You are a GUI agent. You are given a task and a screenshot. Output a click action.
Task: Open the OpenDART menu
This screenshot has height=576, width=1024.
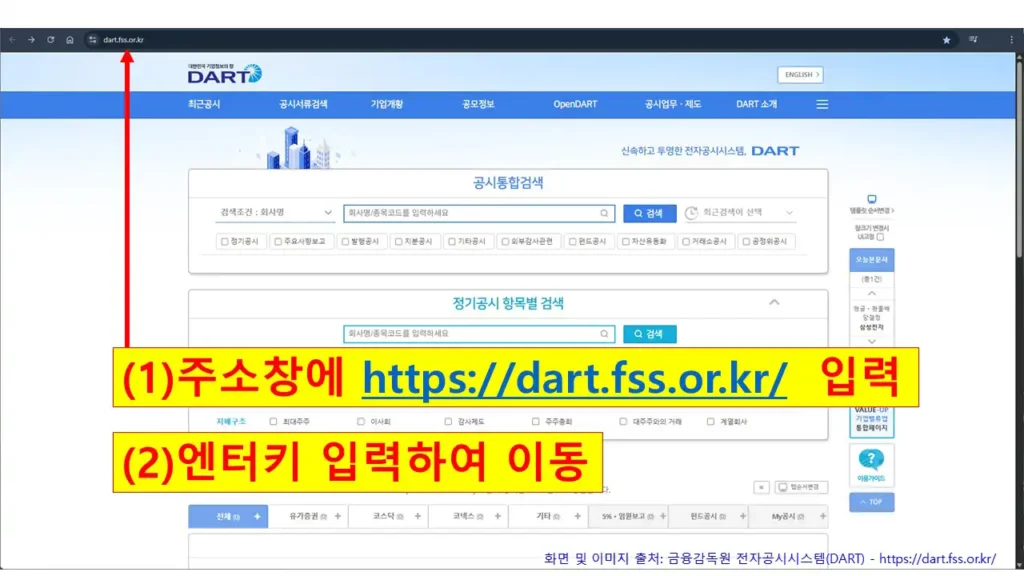pyautogui.click(x=575, y=104)
